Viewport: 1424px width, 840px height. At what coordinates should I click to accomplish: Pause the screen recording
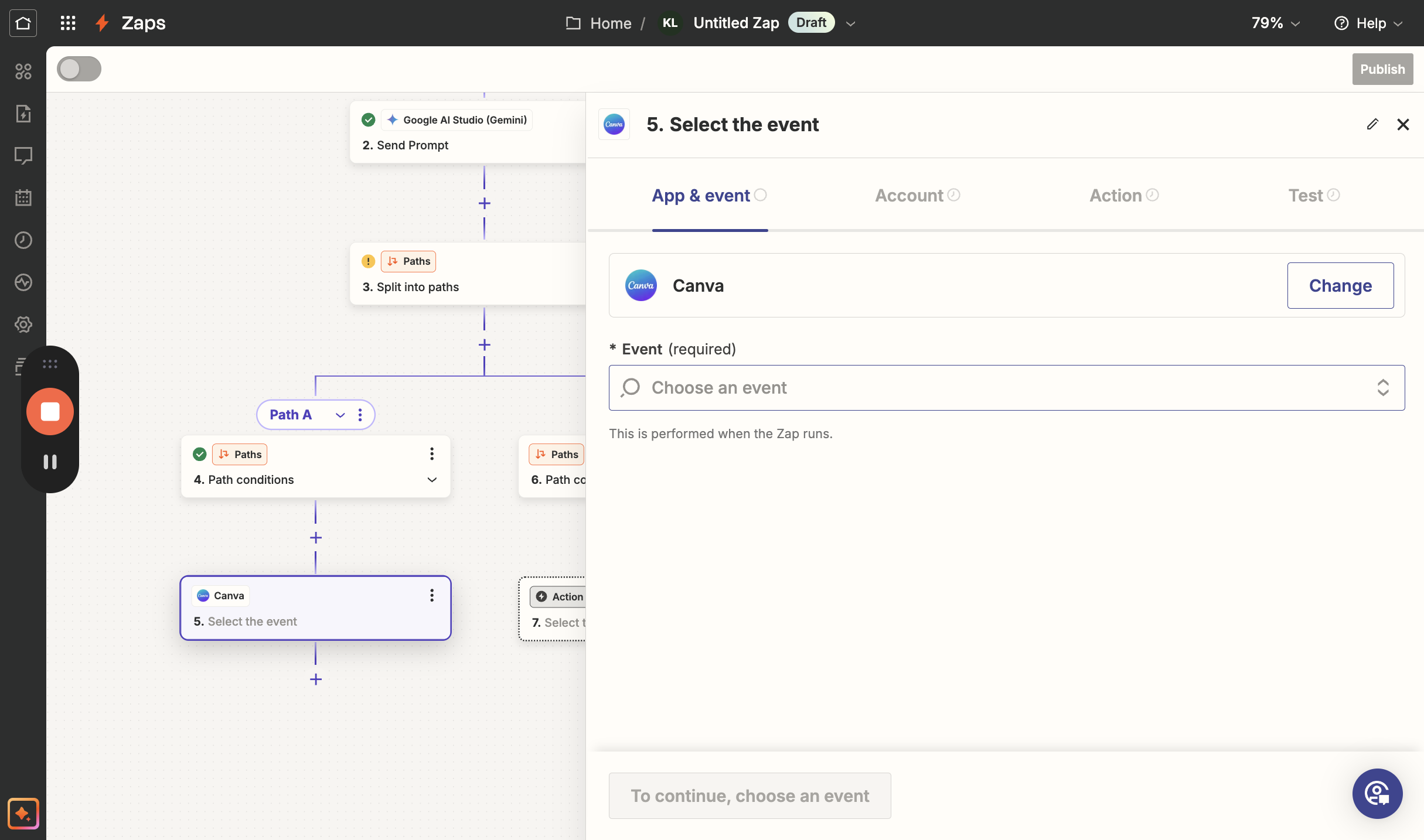[50, 462]
